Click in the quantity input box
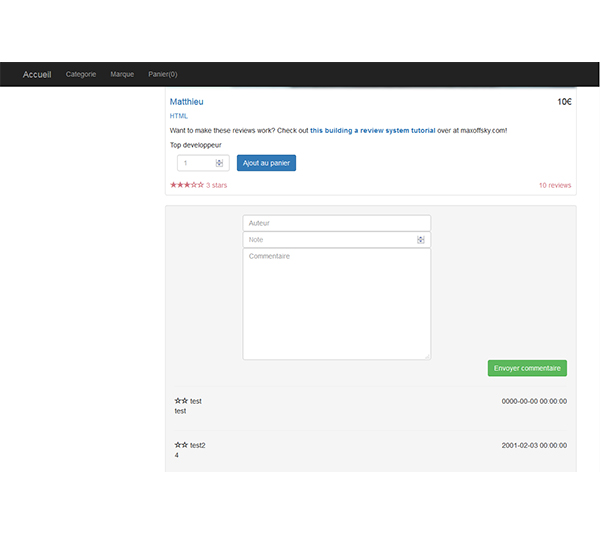The width and height of the screenshot is (600, 533). tap(195, 163)
